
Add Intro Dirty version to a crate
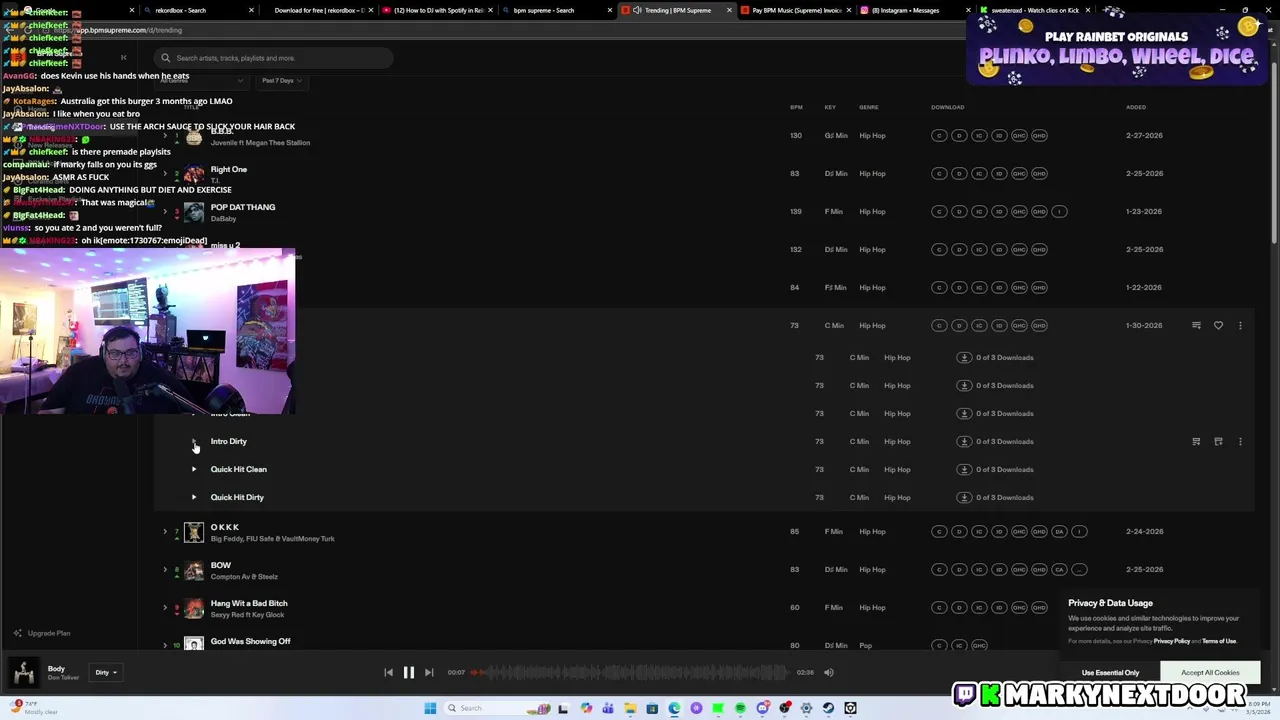coord(1218,441)
